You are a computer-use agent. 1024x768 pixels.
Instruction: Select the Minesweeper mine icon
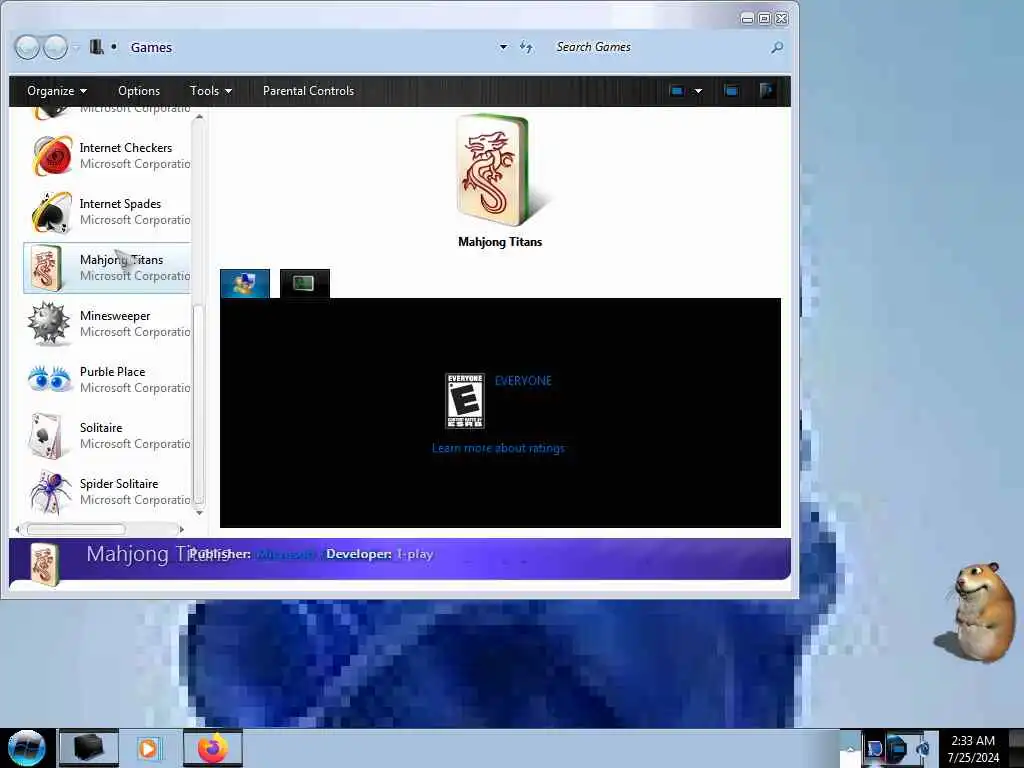coord(48,323)
